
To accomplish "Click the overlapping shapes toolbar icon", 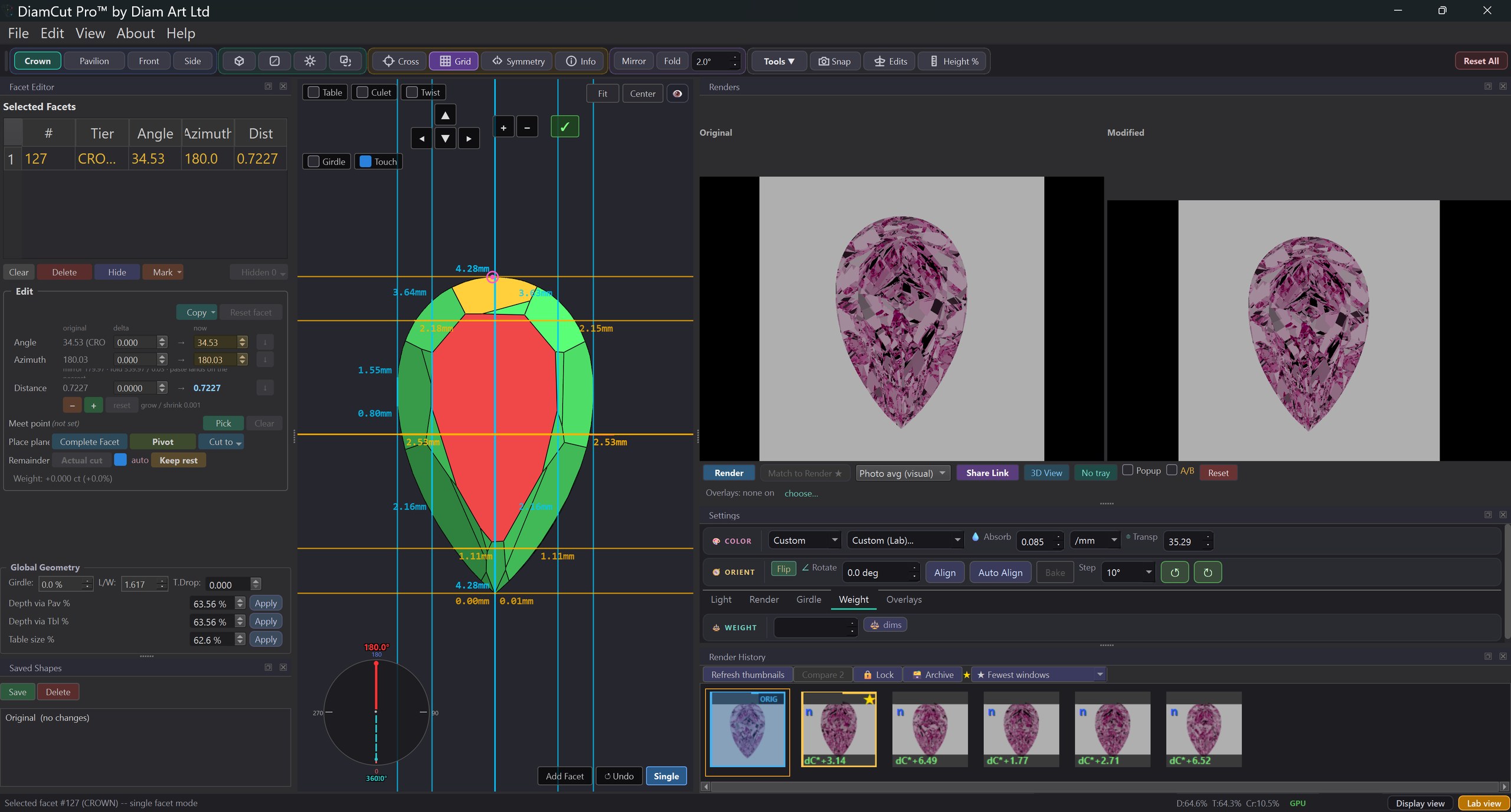I will pos(345,61).
